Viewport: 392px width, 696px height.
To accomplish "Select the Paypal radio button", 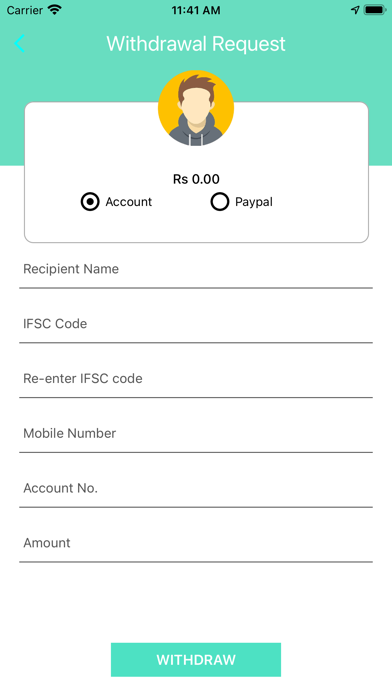I will click(x=220, y=202).
